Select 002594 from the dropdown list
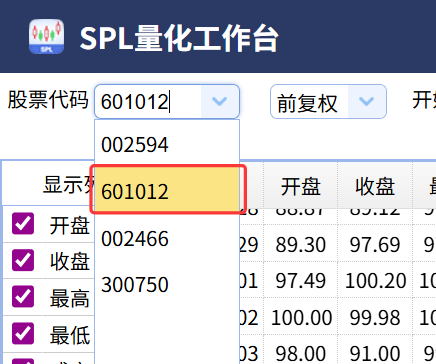The height and width of the screenshot is (364, 436). [x=167, y=144]
